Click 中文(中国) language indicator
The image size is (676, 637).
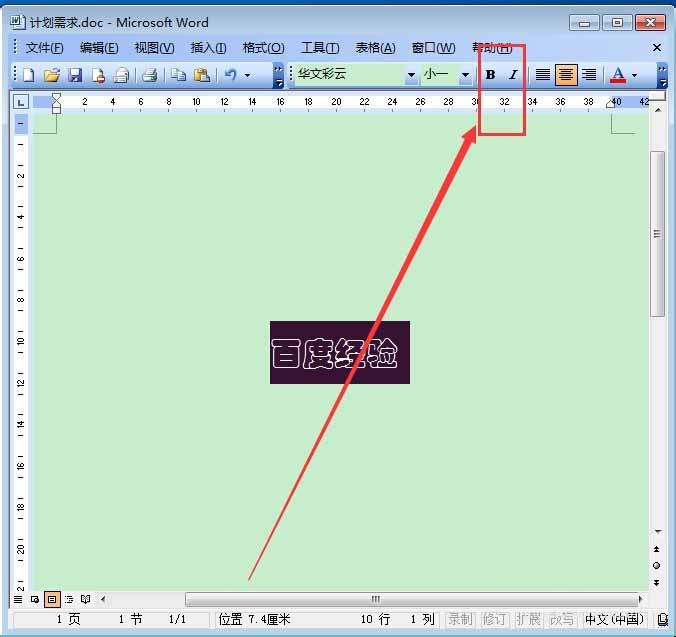(614, 619)
